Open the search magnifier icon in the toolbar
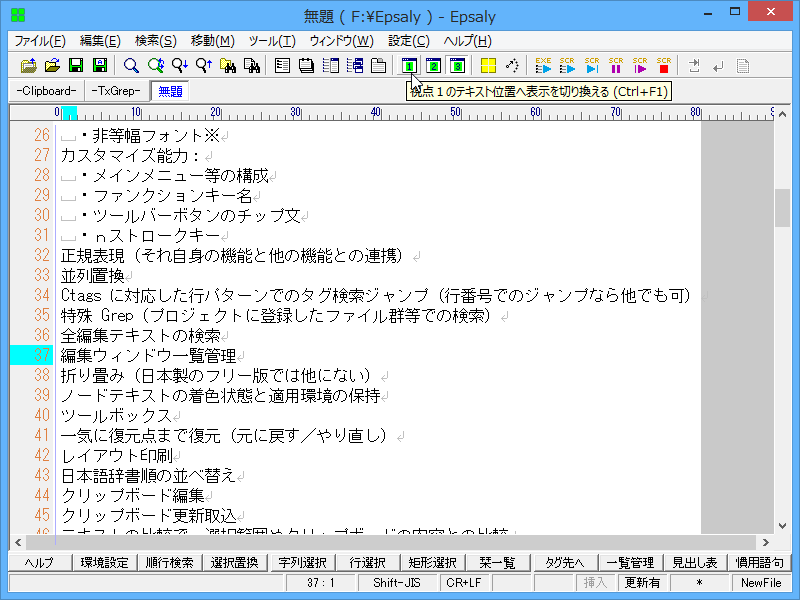 (x=131, y=65)
